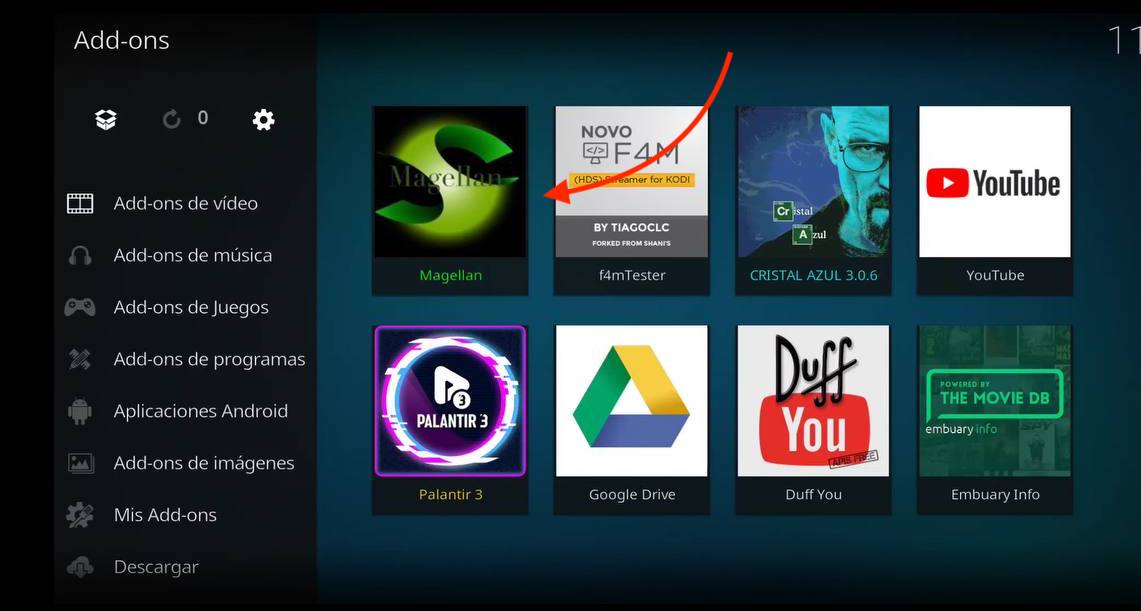This screenshot has width=1141, height=611.
Task: Click the headphones music add-ons icon
Action: [80, 255]
